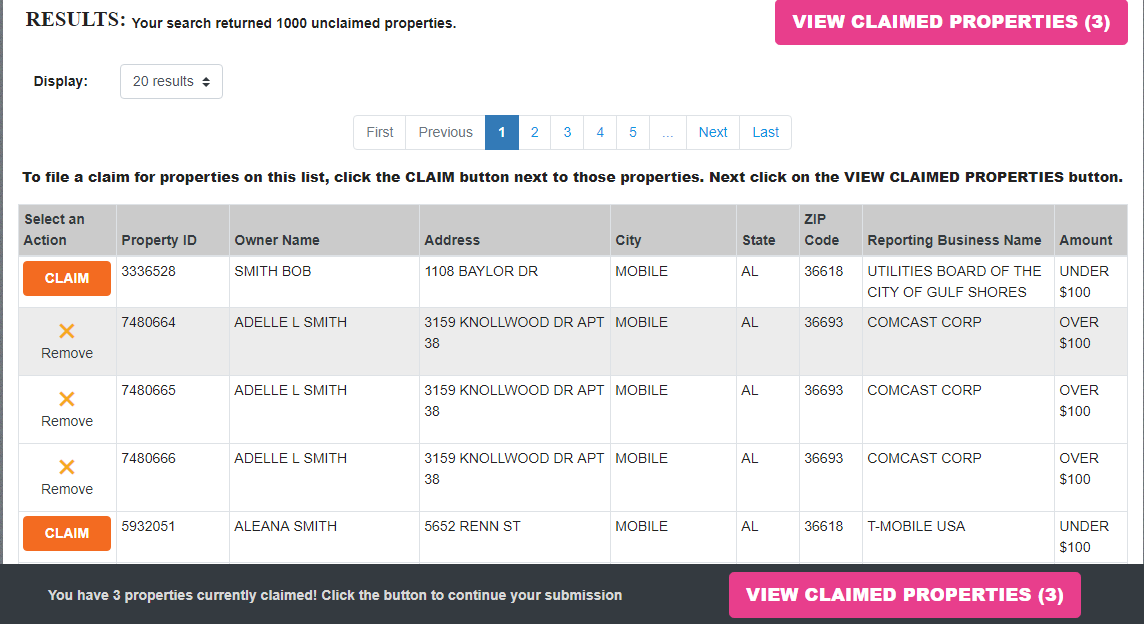Open the Display results count dropdown
Image resolution: width=1144 pixels, height=624 pixels.
pyautogui.click(x=171, y=82)
